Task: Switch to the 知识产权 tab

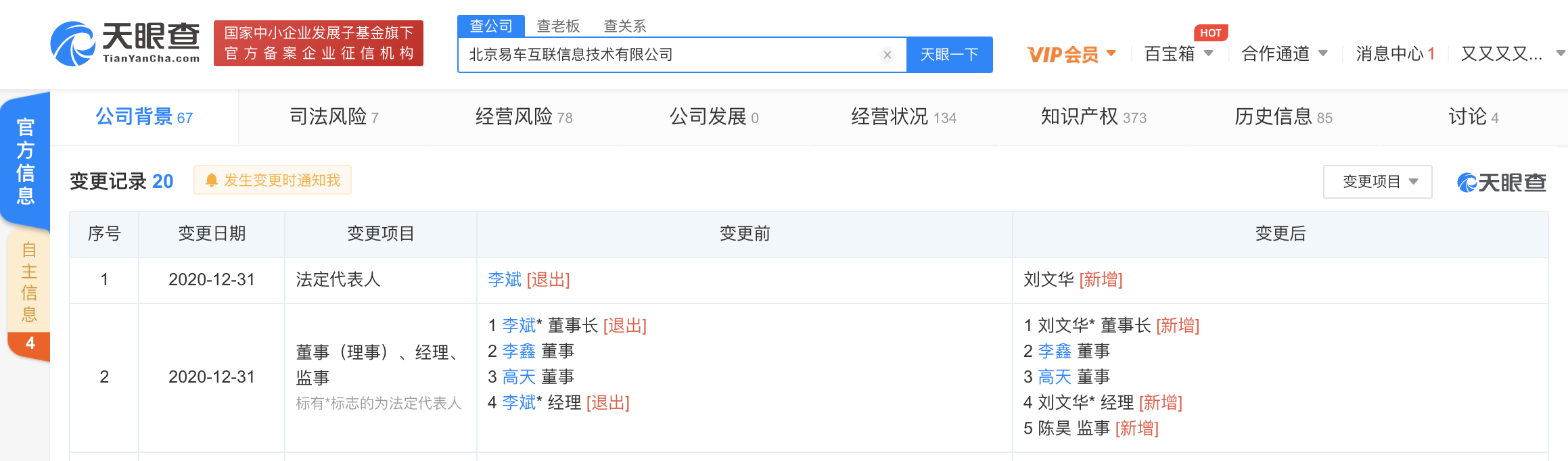Action: (x=1093, y=117)
